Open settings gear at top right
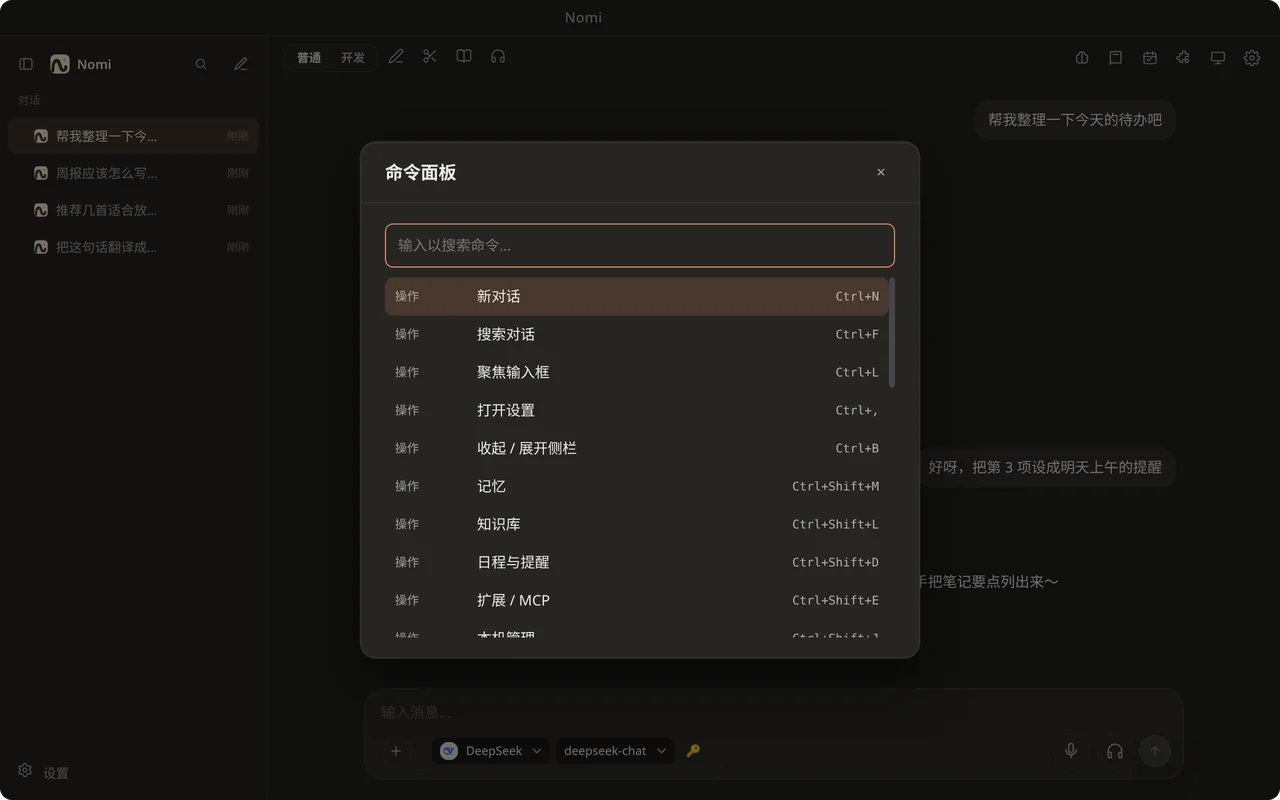 1252,58
